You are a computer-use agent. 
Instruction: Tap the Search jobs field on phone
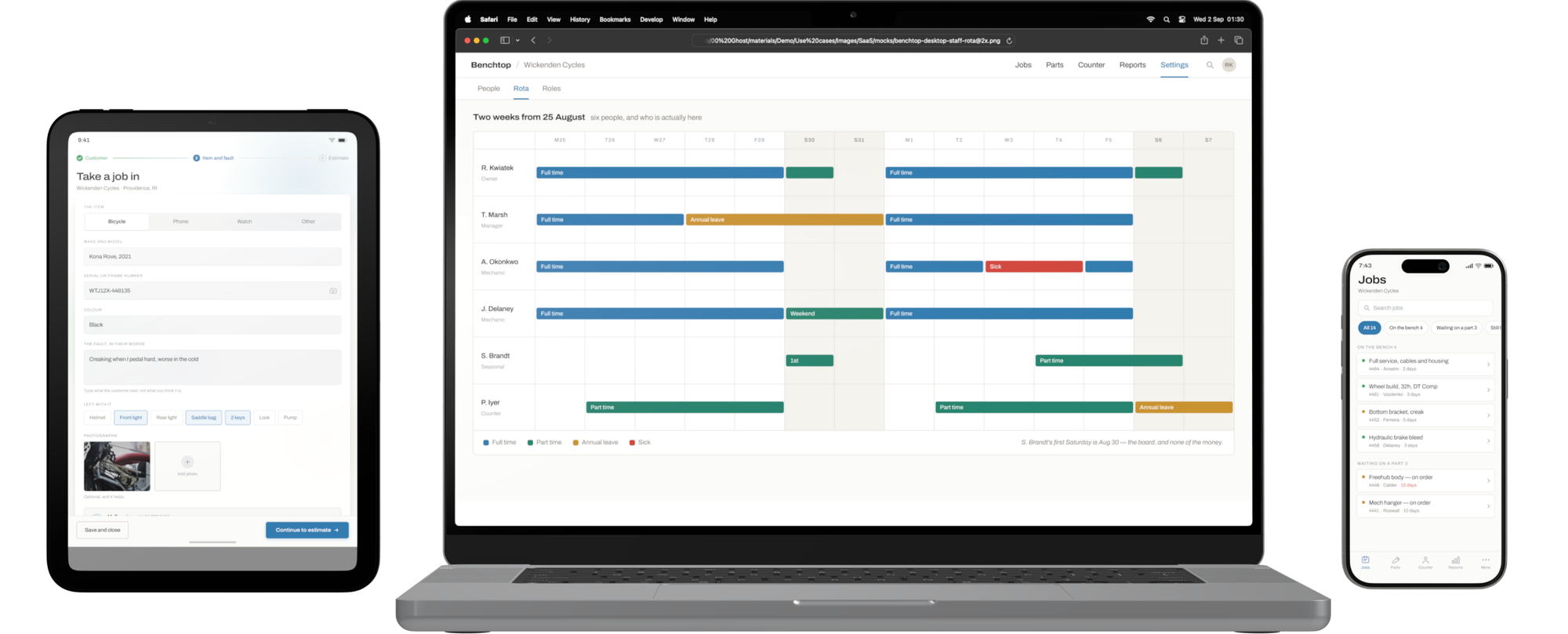tap(1425, 308)
